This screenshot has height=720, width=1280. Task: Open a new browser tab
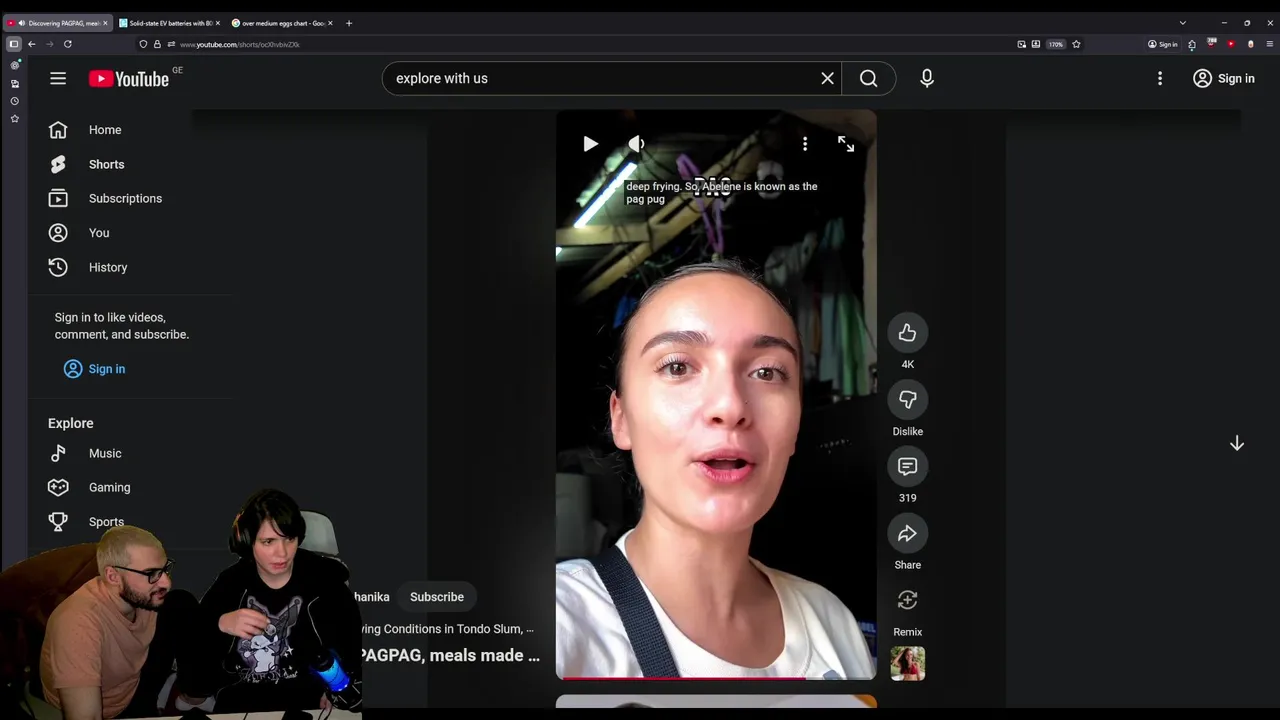(x=349, y=23)
